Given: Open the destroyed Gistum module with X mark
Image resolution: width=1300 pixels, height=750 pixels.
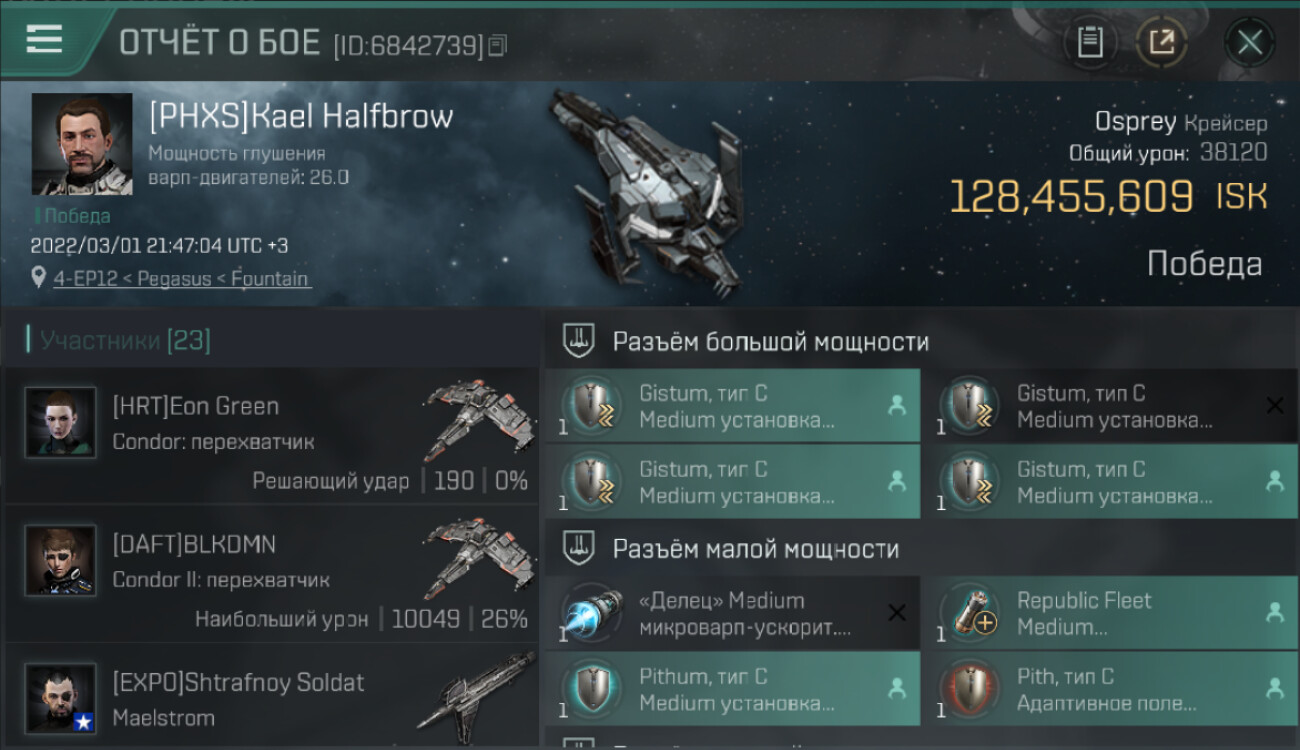Looking at the screenshot, I should tap(1110, 406).
